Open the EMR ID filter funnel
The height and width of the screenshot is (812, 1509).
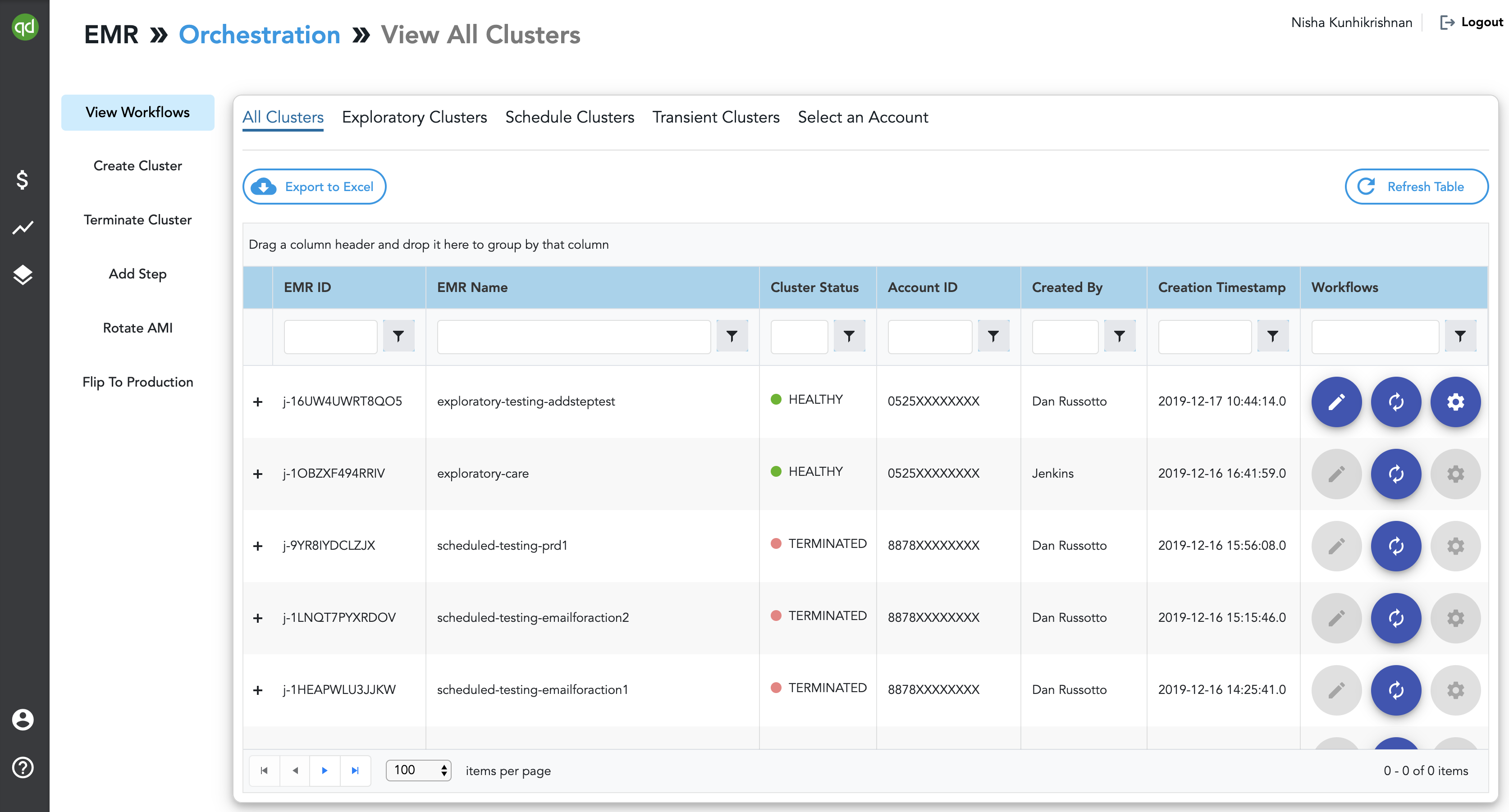(398, 336)
